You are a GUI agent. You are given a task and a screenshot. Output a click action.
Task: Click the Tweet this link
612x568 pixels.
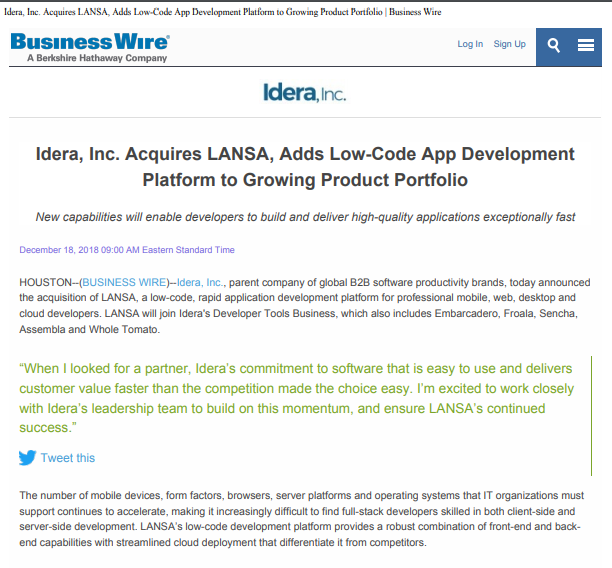[68, 458]
